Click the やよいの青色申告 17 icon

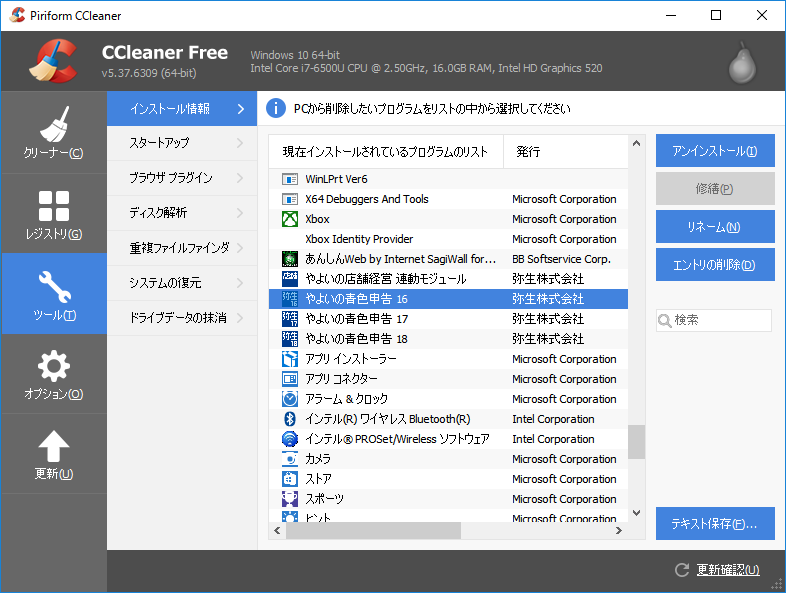[290, 319]
